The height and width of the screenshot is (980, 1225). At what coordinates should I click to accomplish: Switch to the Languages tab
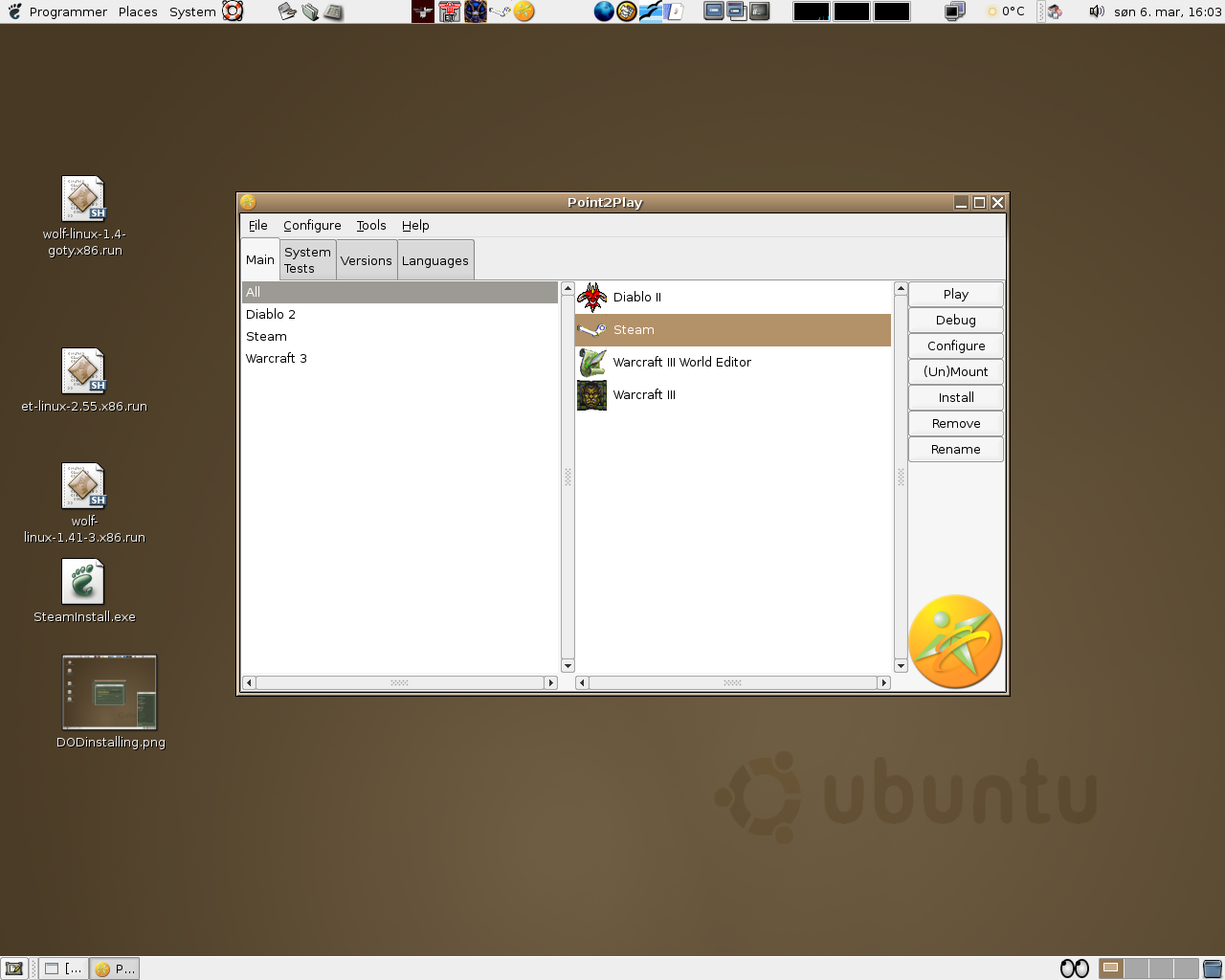(x=435, y=260)
